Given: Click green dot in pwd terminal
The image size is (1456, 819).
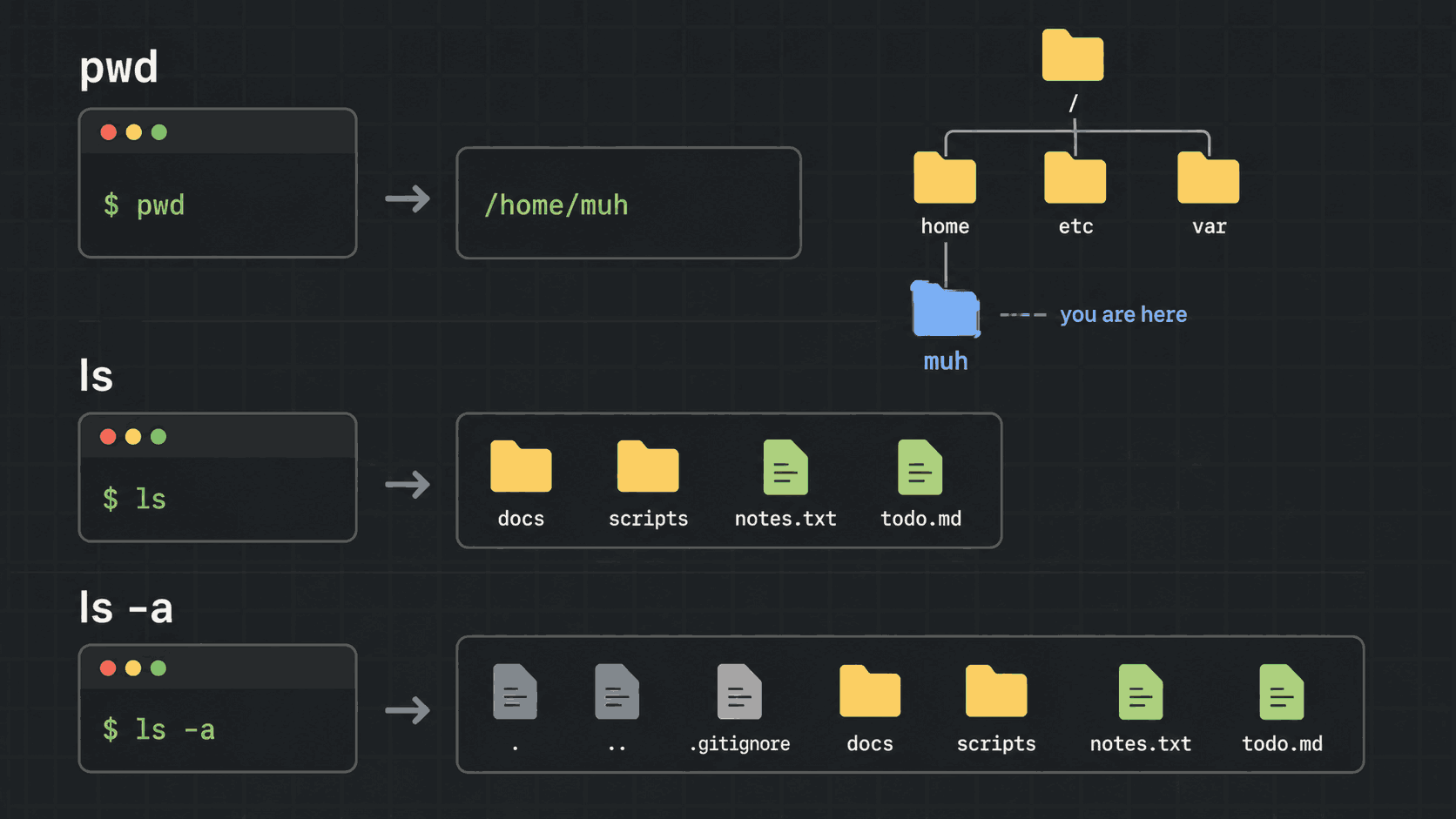Looking at the screenshot, I should click(159, 132).
